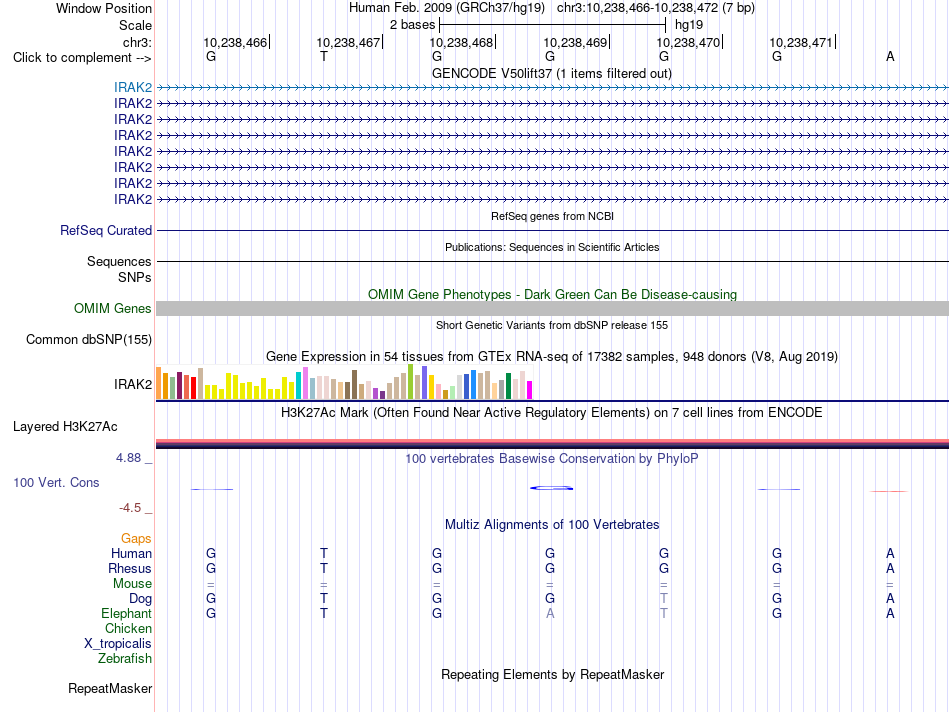Click position label 10,238,467

[348, 42]
